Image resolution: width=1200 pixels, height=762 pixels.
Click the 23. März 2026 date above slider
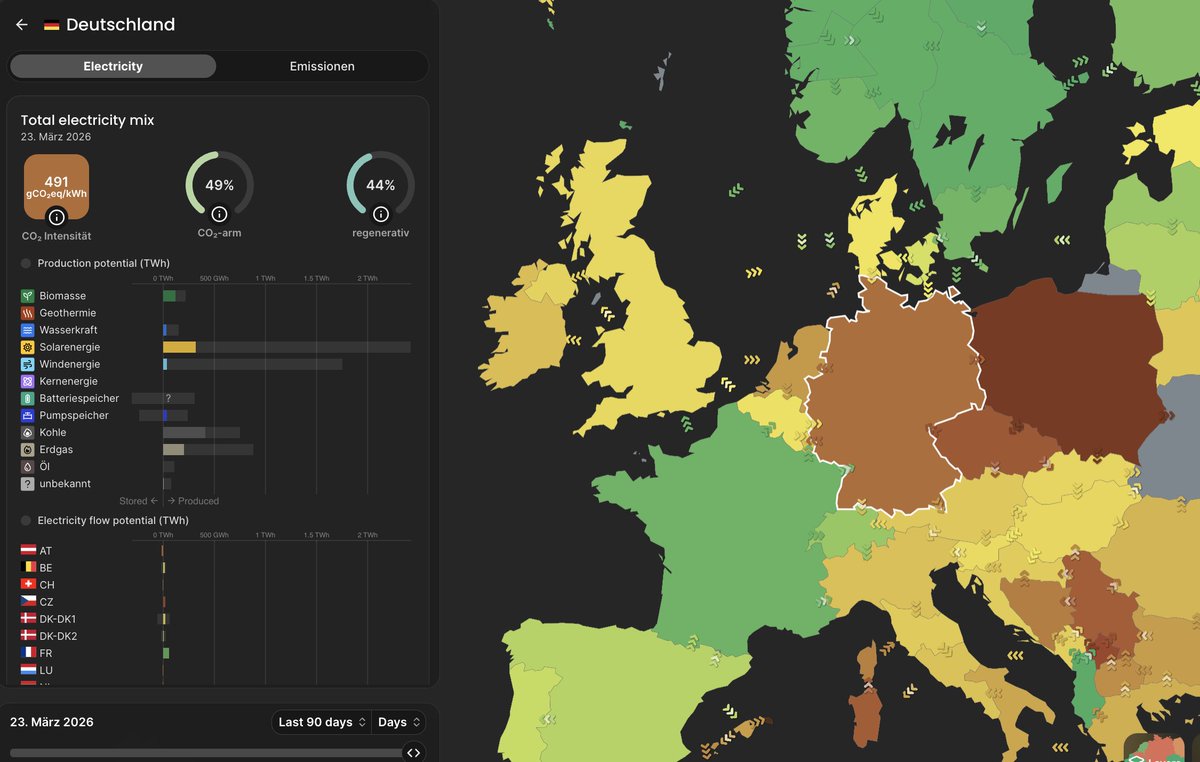pos(52,722)
